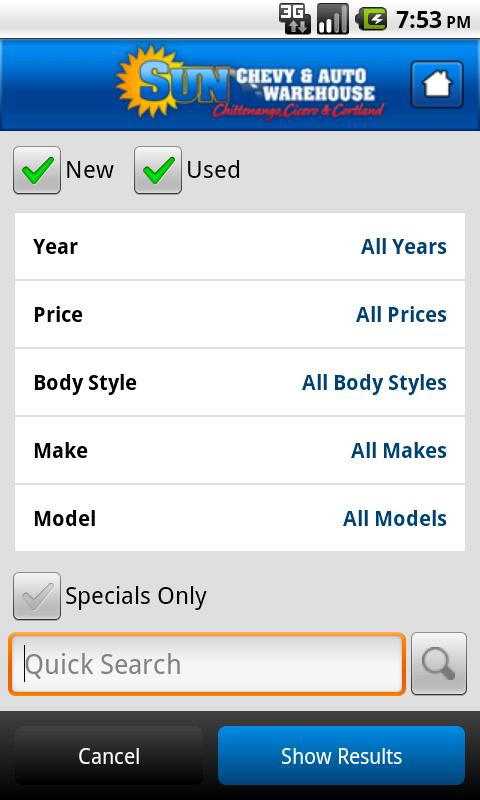The width and height of the screenshot is (480, 800).
Task: Tap the signal strength bars icon
Action: 333,19
